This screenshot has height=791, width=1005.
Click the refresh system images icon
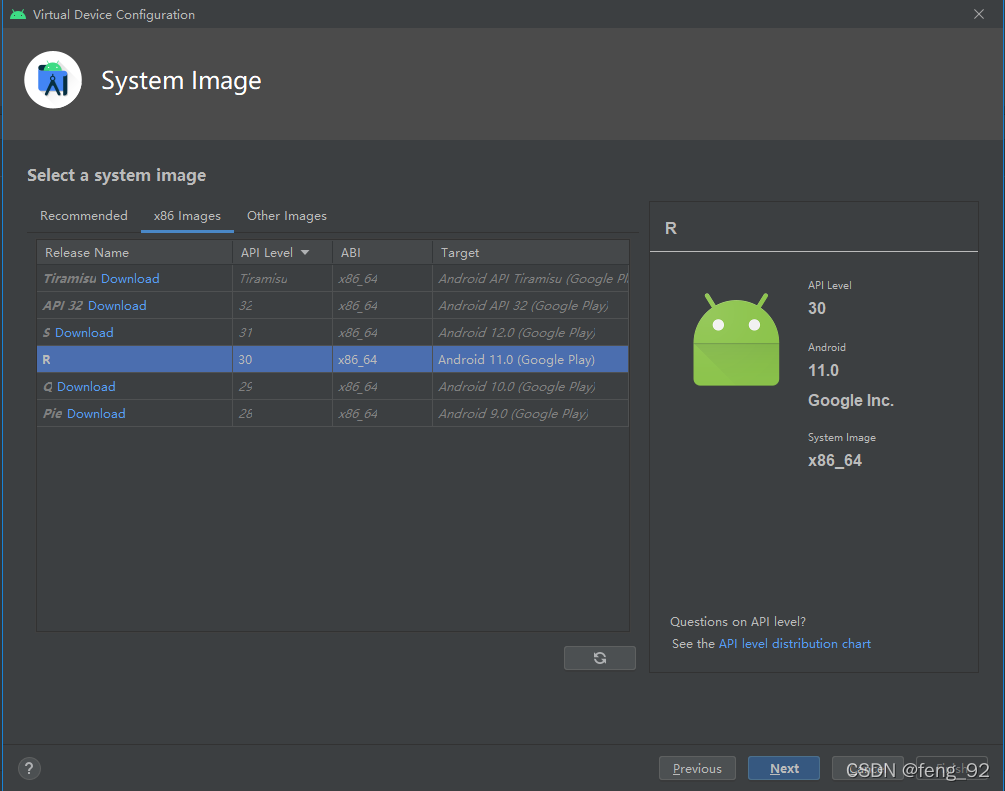tap(599, 657)
